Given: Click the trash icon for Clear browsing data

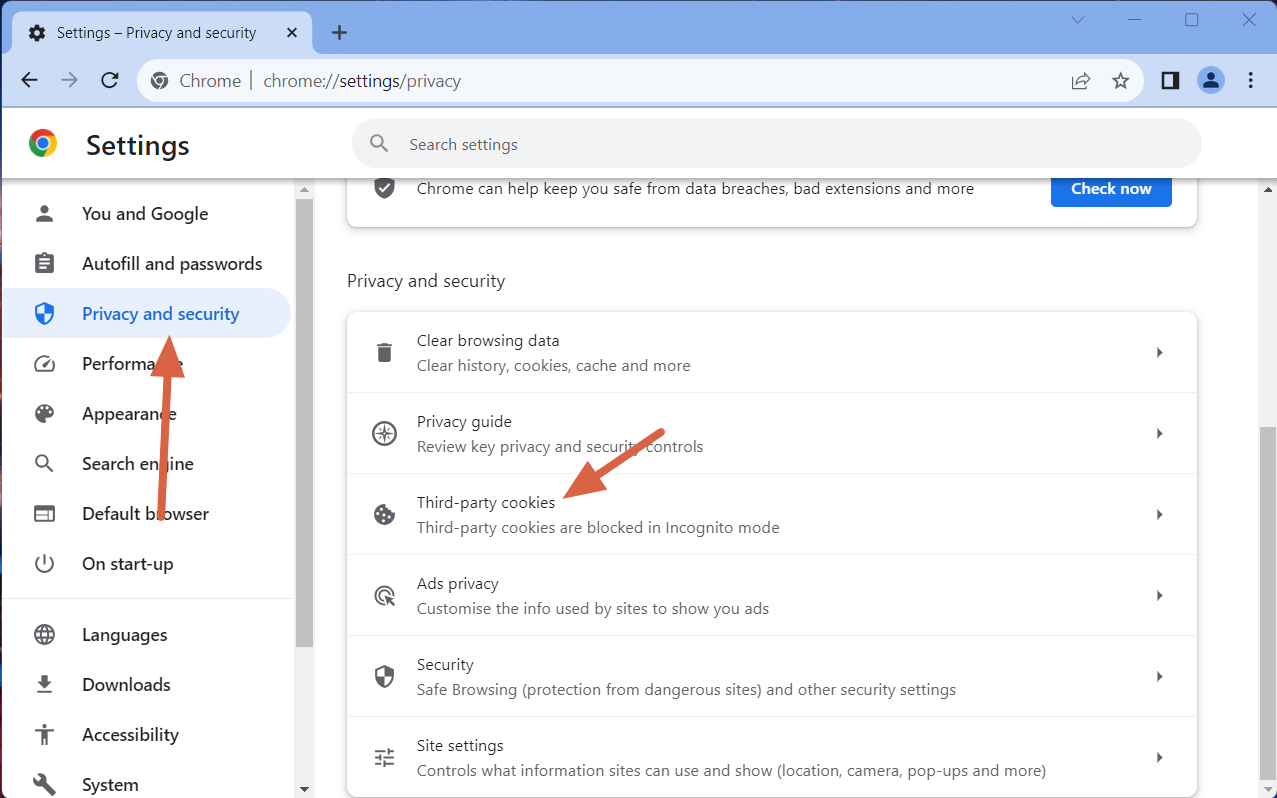Looking at the screenshot, I should click(384, 352).
